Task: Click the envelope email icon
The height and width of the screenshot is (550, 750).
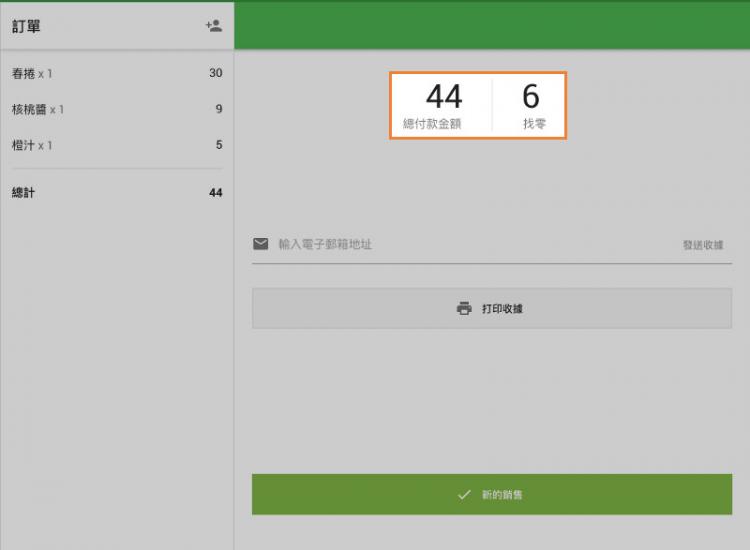Action: point(261,244)
